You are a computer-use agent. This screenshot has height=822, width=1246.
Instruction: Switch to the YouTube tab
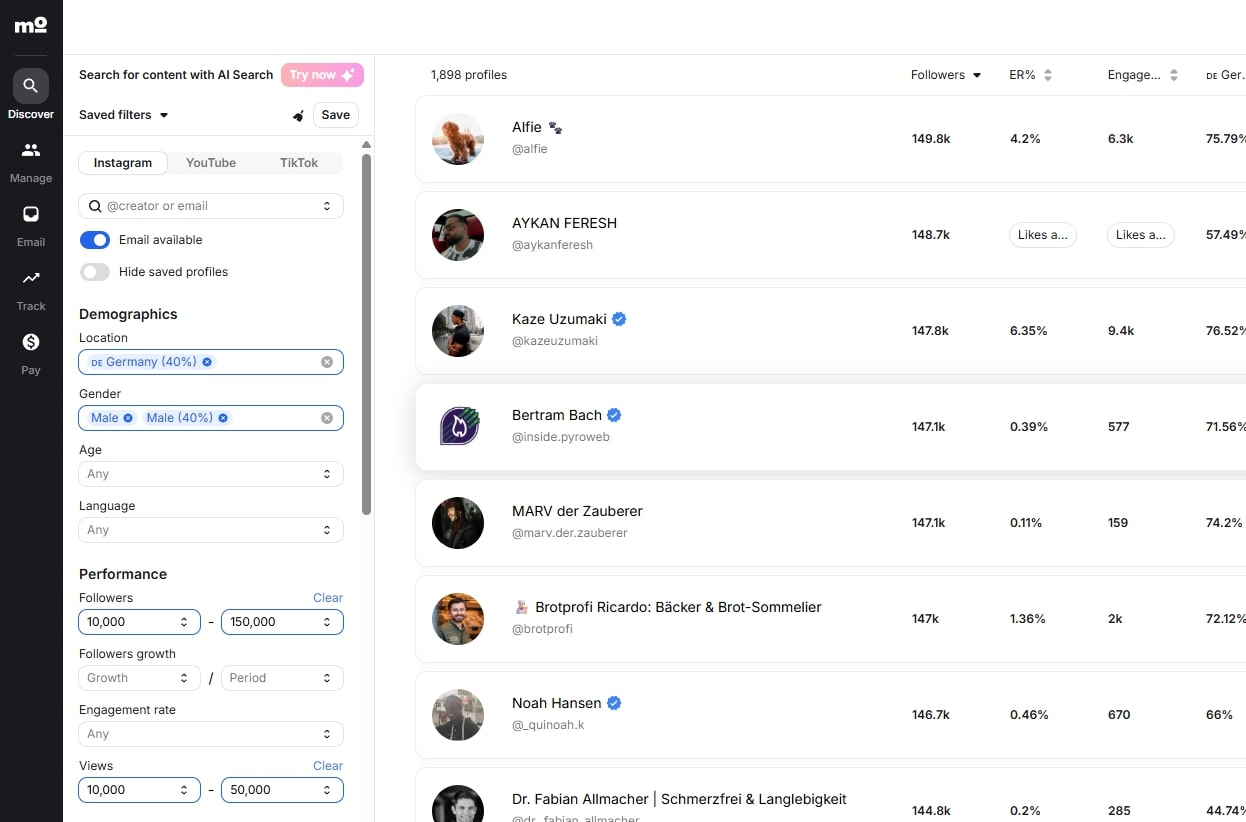pyautogui.click(x=210, y=162)
